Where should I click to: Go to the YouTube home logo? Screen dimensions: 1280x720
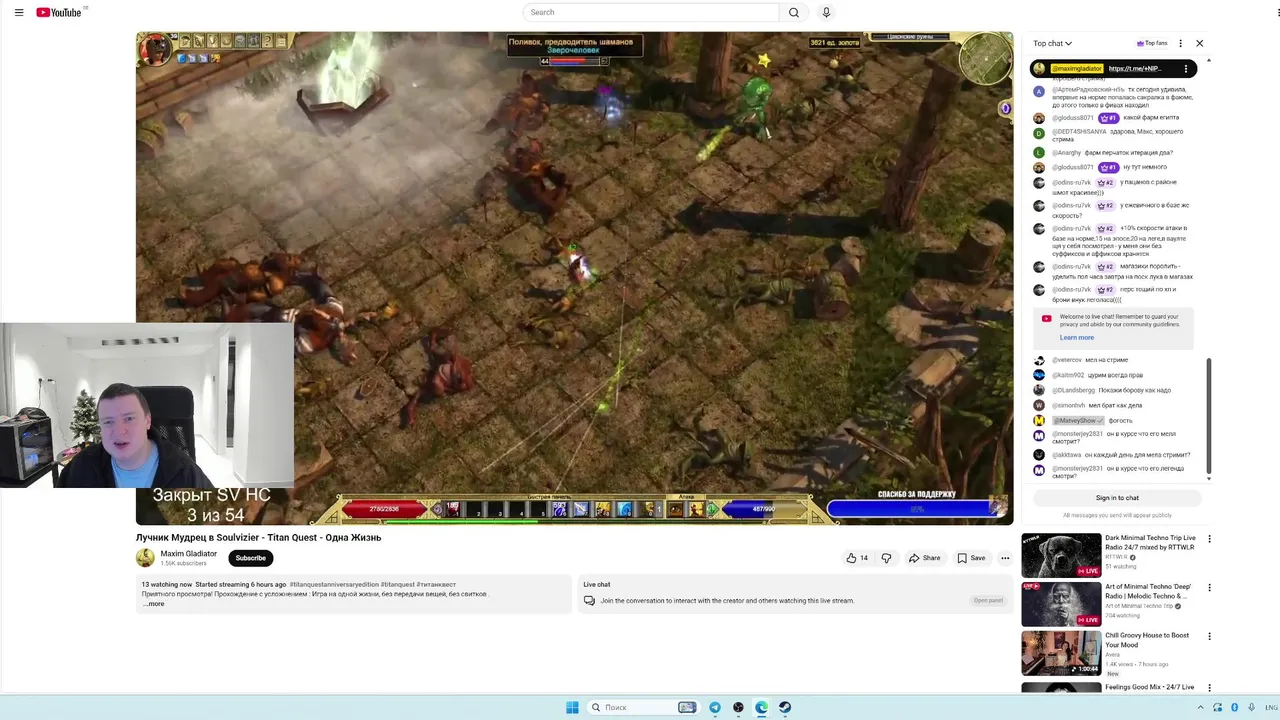click(x=59, y=12)
